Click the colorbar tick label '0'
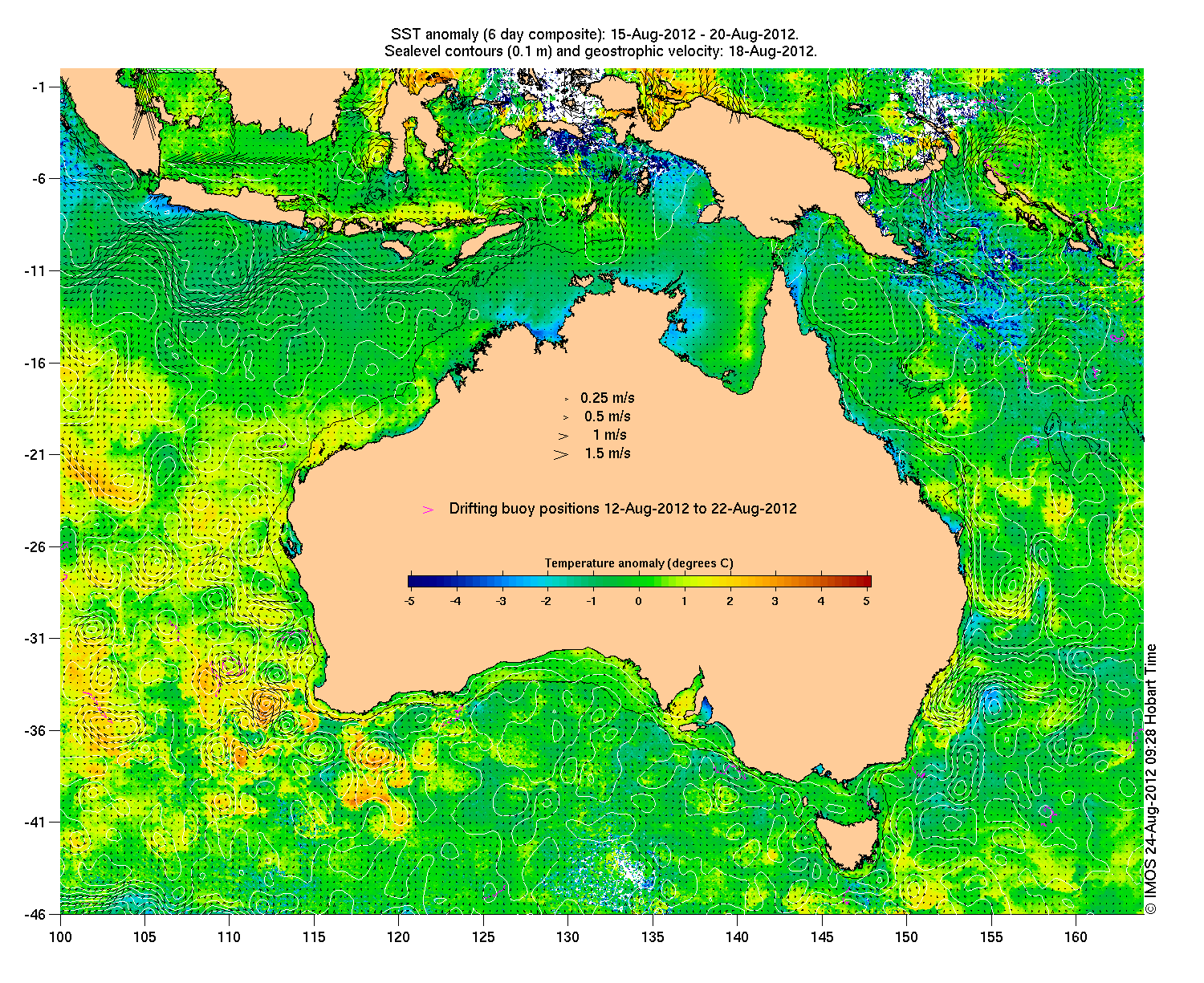Screen dimensions: 1204x983 [639, 600]
